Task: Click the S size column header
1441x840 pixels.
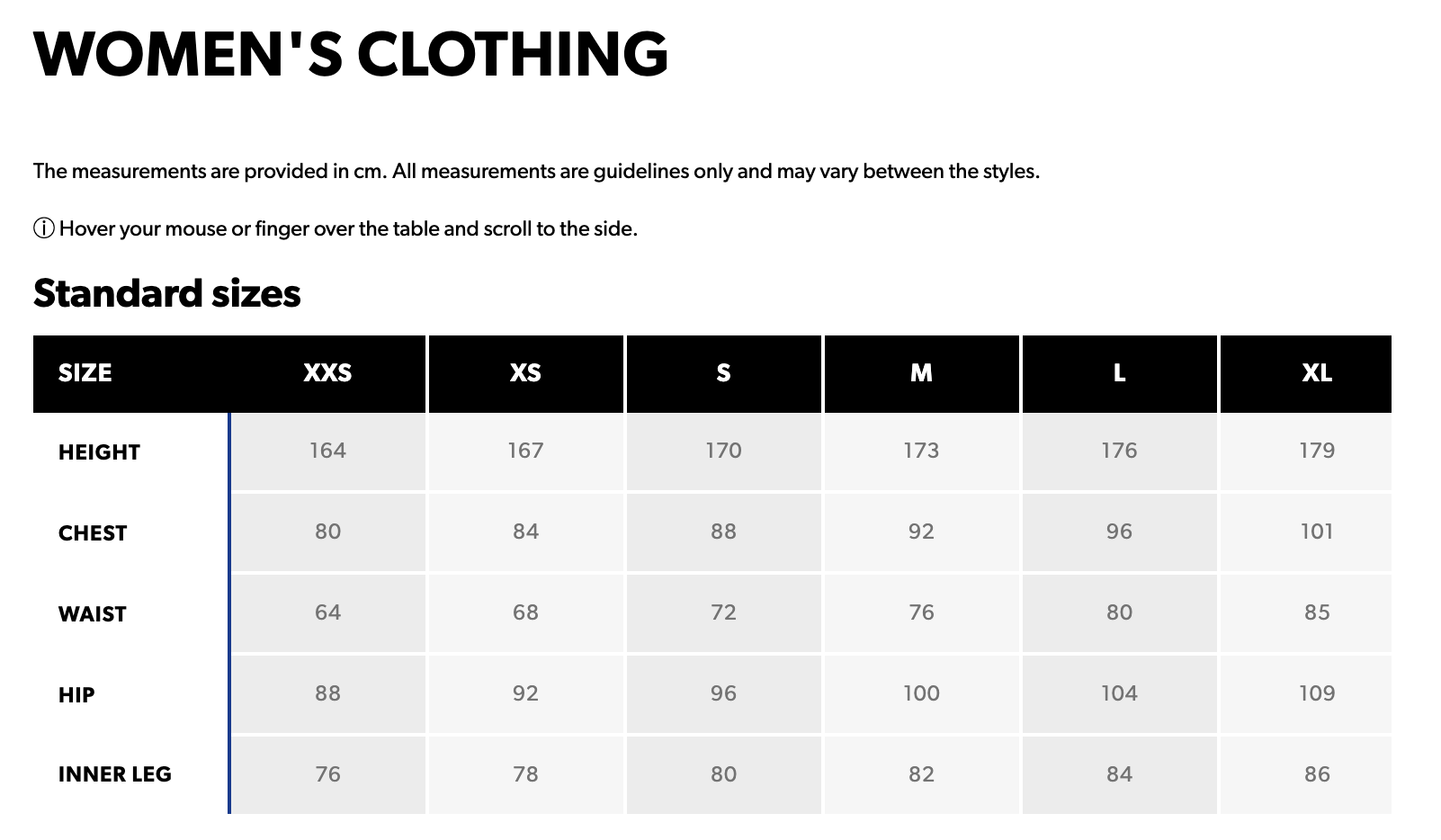Action: tap(723, 373)
